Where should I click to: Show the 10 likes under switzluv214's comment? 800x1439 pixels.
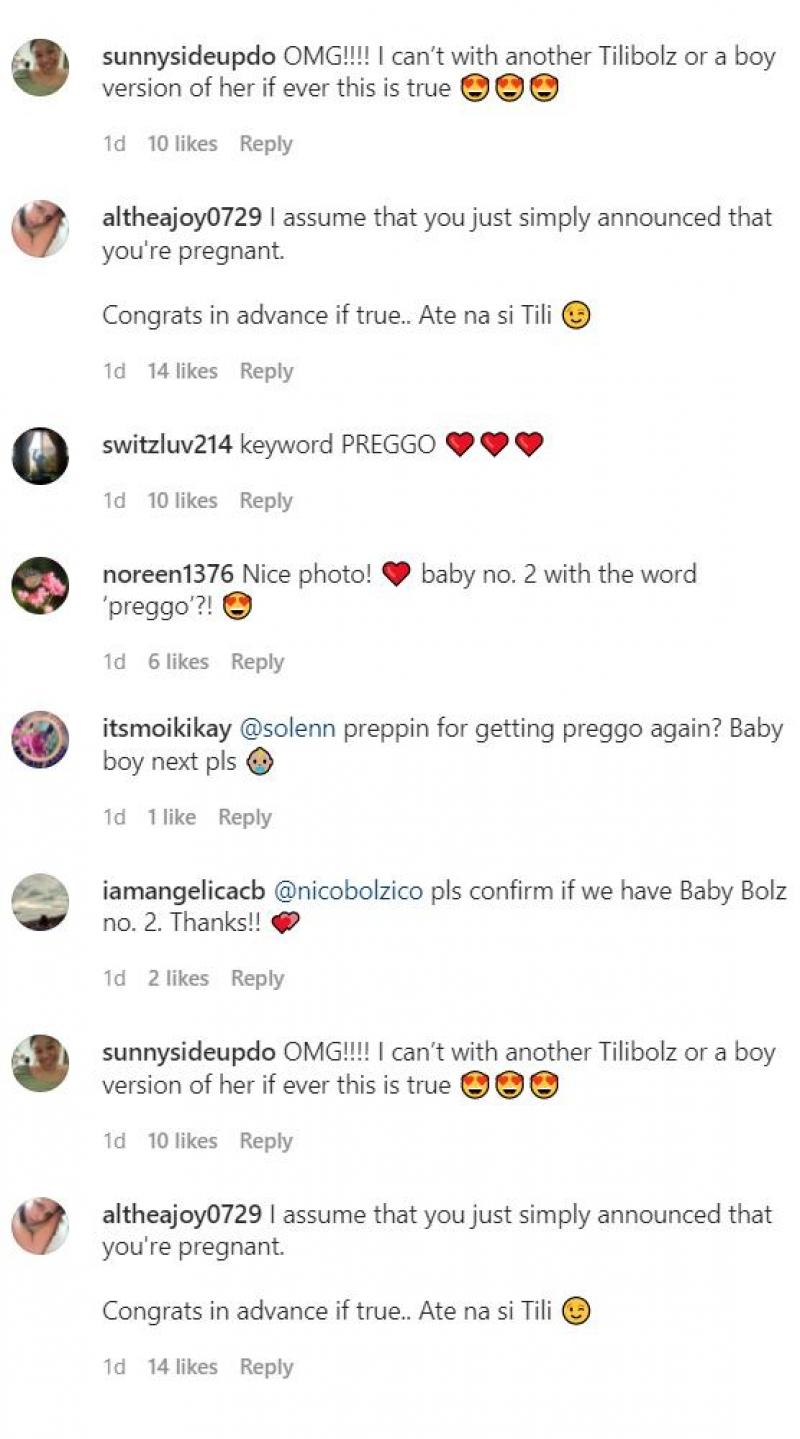pyautogui.click(x=182, y=501)
